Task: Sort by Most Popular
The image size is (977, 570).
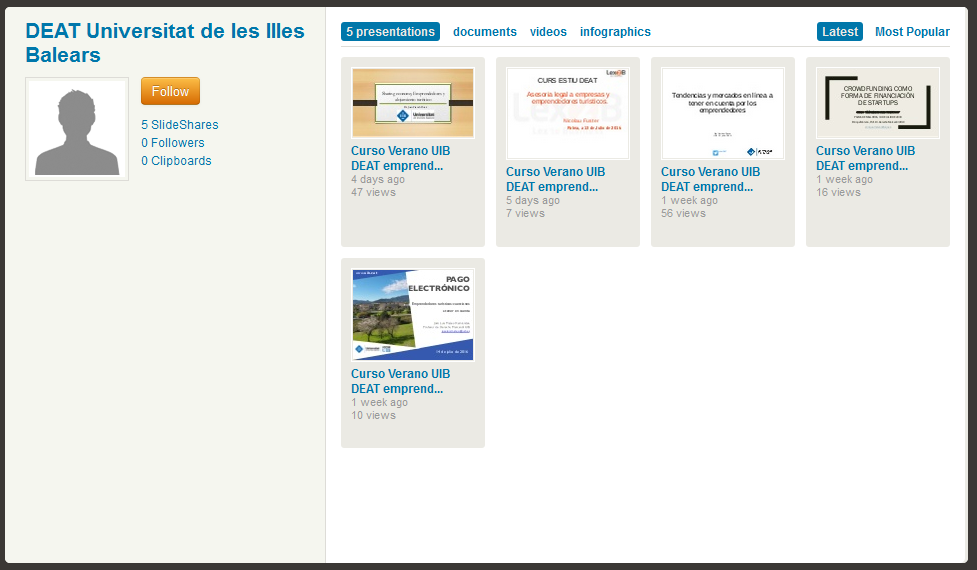Action: [x=912, y=32]
